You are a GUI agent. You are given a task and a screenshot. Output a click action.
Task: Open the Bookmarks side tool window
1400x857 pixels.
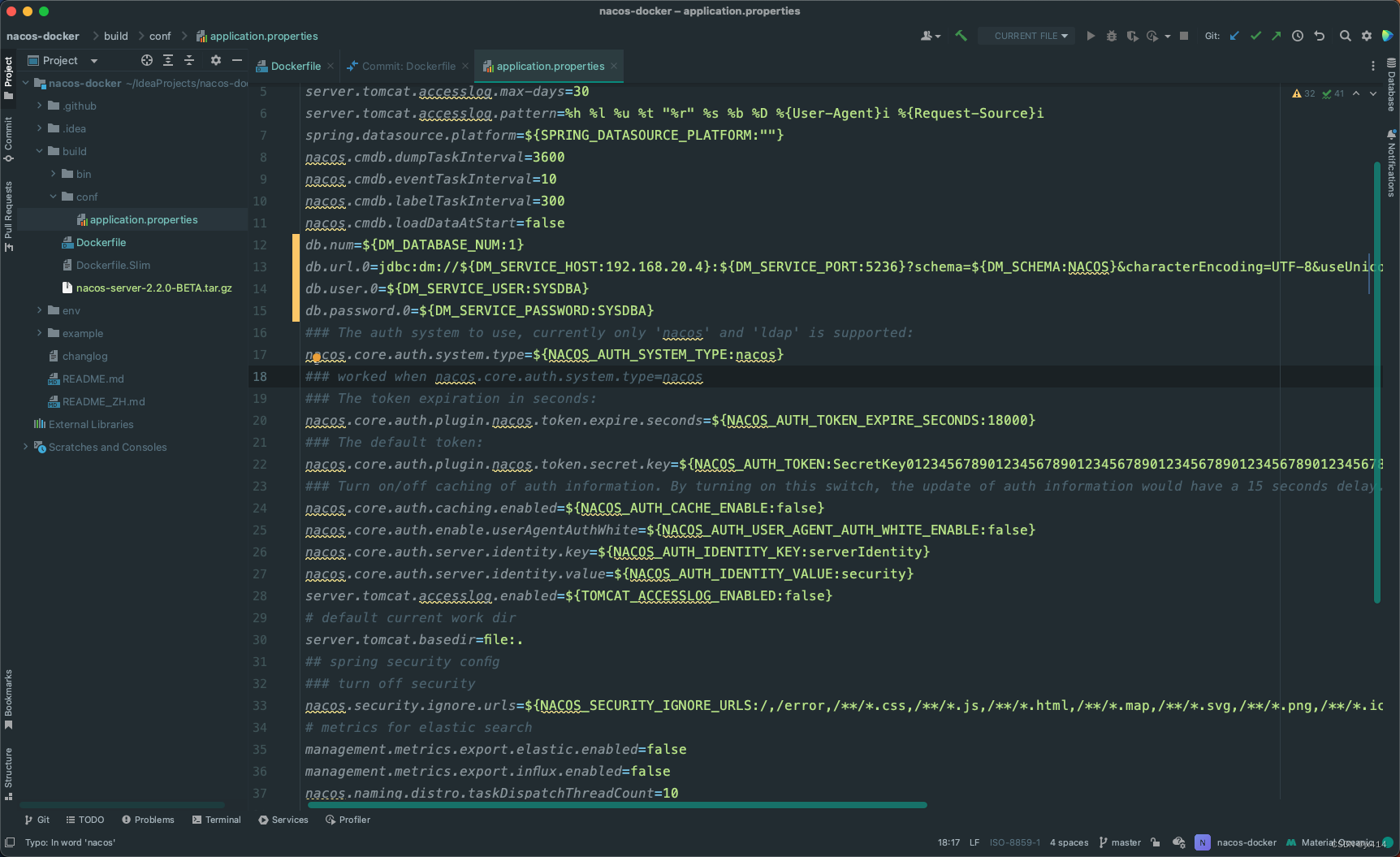pyautogui.click(x=8, y=699)
